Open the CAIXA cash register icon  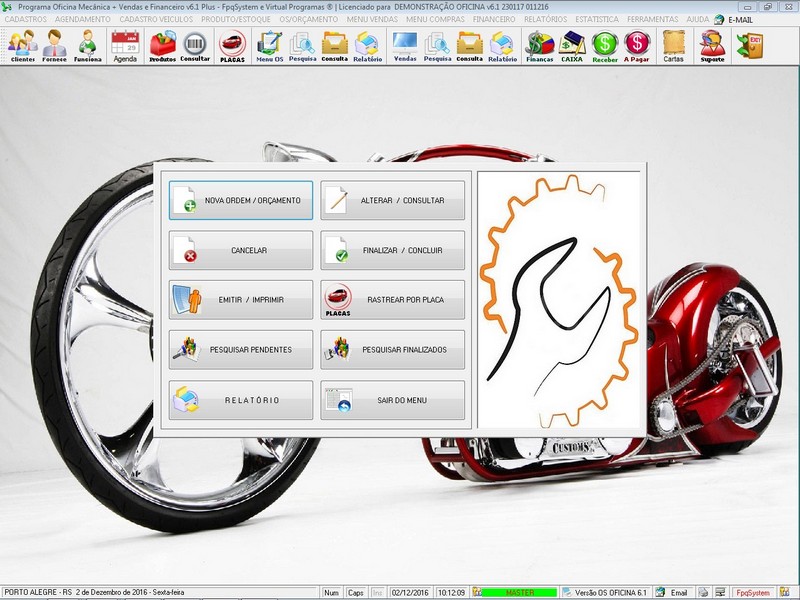572,46
